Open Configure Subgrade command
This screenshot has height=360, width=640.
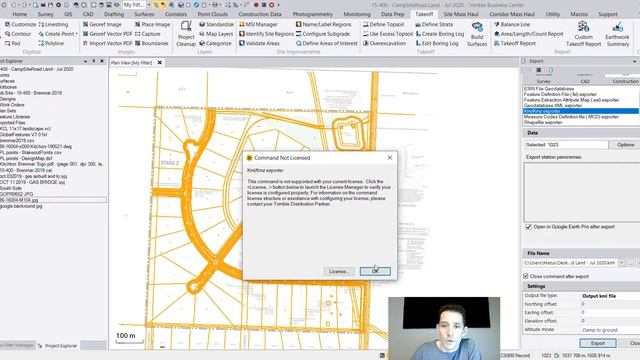323,34
